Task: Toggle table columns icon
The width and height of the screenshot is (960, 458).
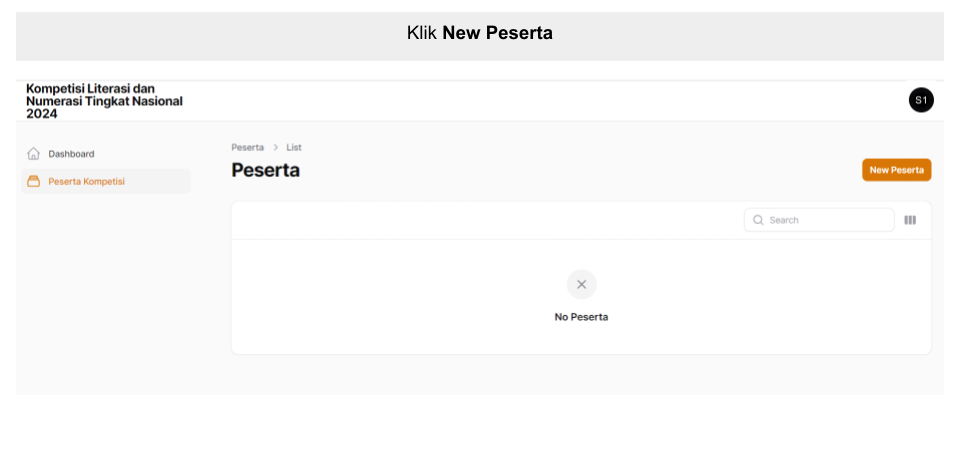Action: 910,220
